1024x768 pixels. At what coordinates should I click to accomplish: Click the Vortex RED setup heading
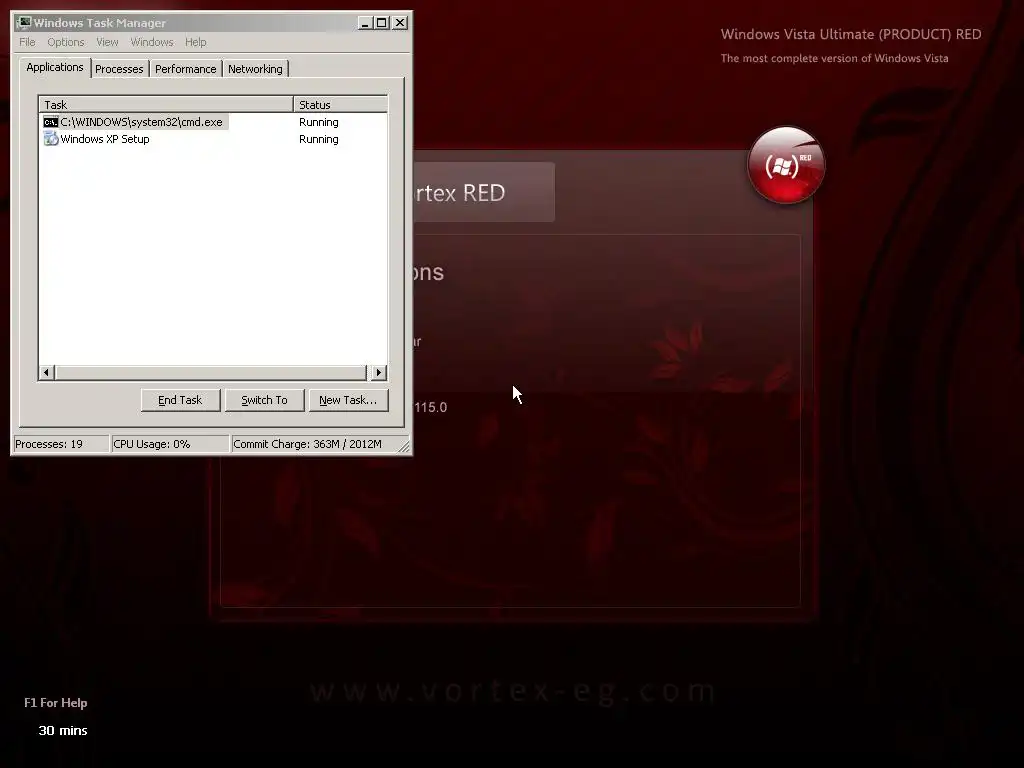[x=460, y=193]
